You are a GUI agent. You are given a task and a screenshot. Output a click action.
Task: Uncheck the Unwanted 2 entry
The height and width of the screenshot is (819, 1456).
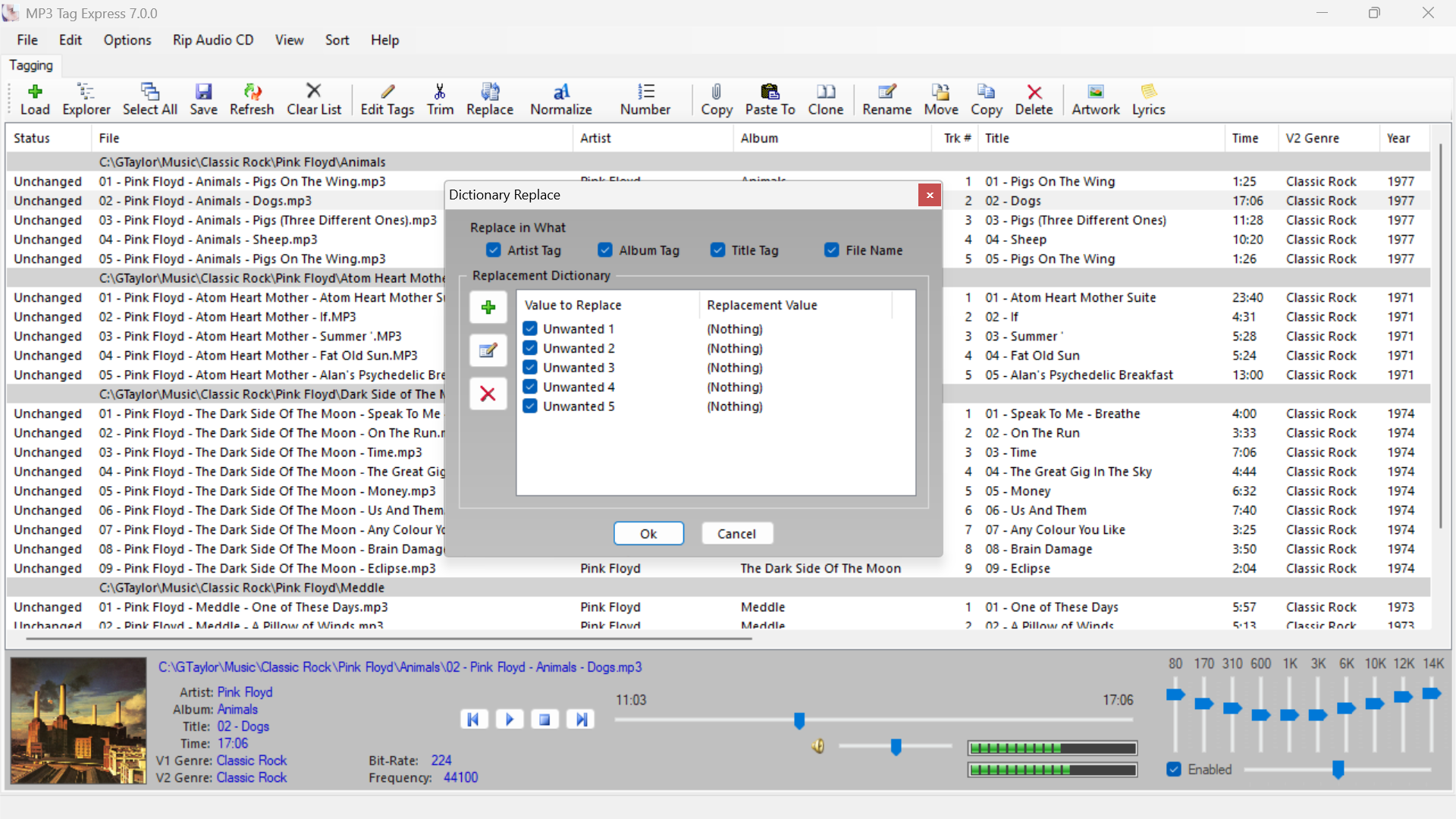point(530,348)
